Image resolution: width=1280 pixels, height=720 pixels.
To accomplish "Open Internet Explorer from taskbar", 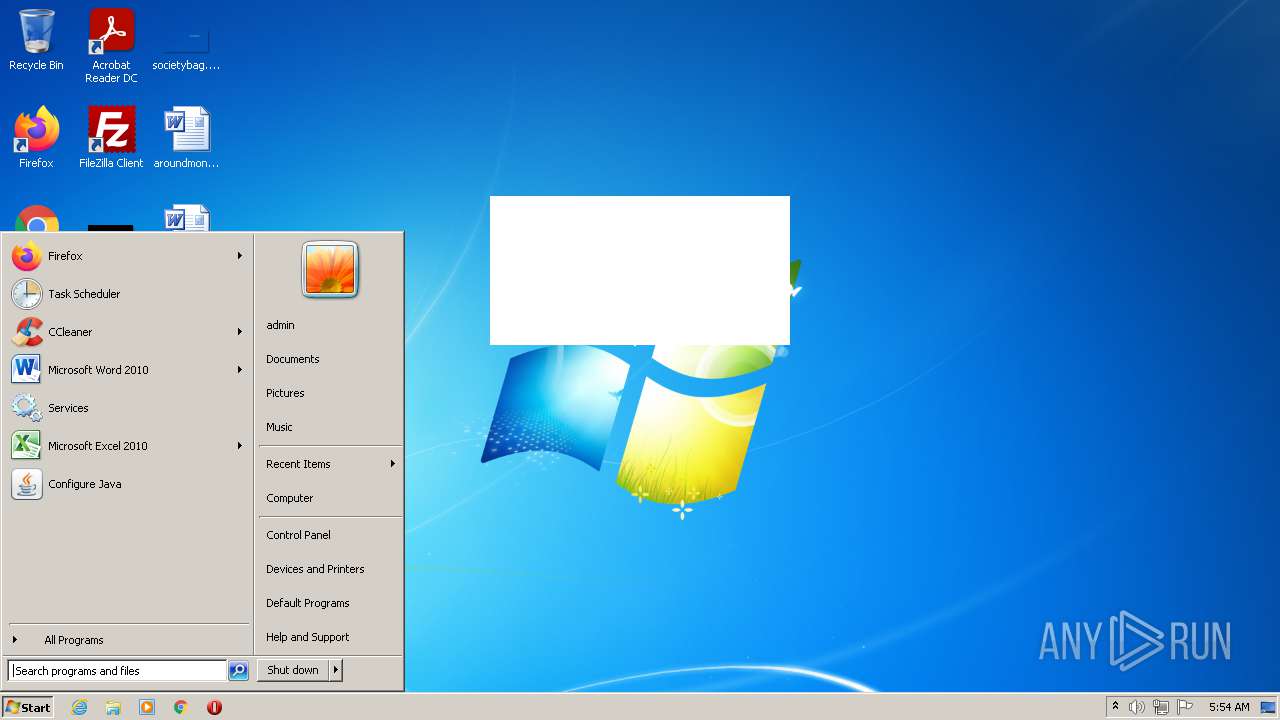I will [79, 707].
